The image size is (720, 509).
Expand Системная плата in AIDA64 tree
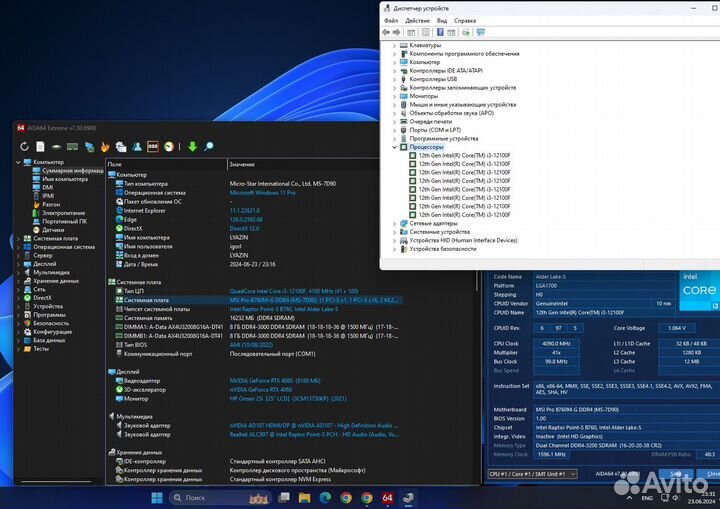pos(18,238)
